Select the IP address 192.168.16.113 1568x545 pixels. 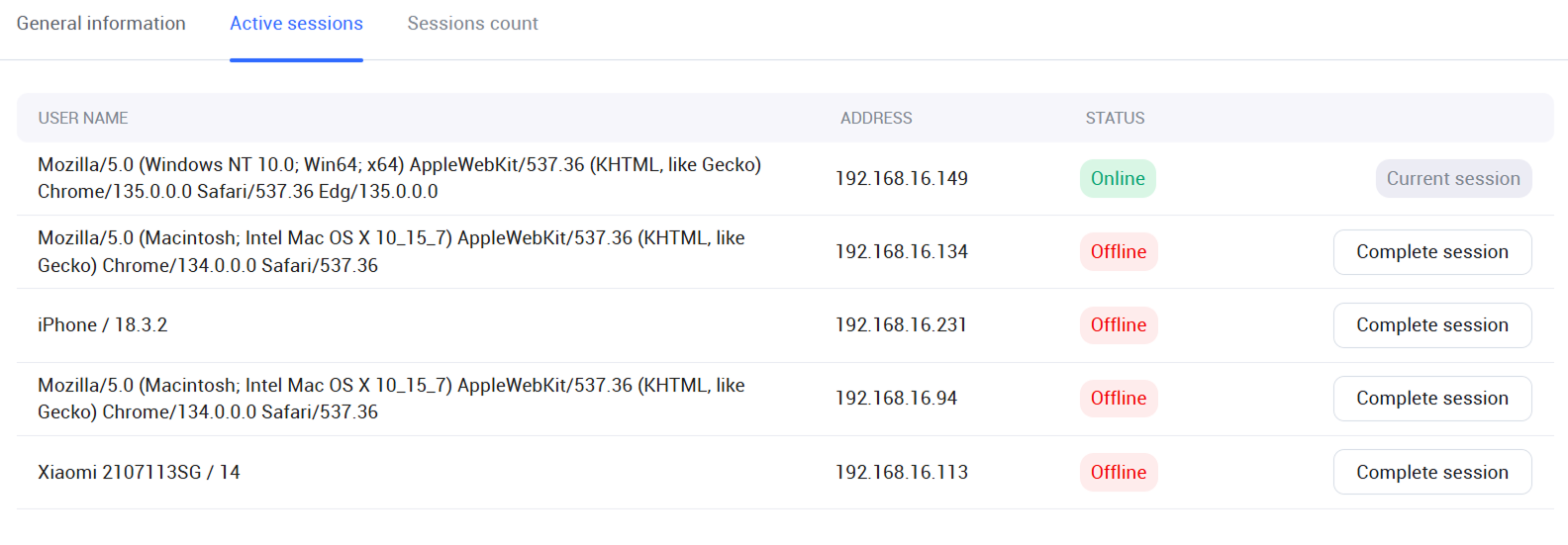(x=901, y=473)
